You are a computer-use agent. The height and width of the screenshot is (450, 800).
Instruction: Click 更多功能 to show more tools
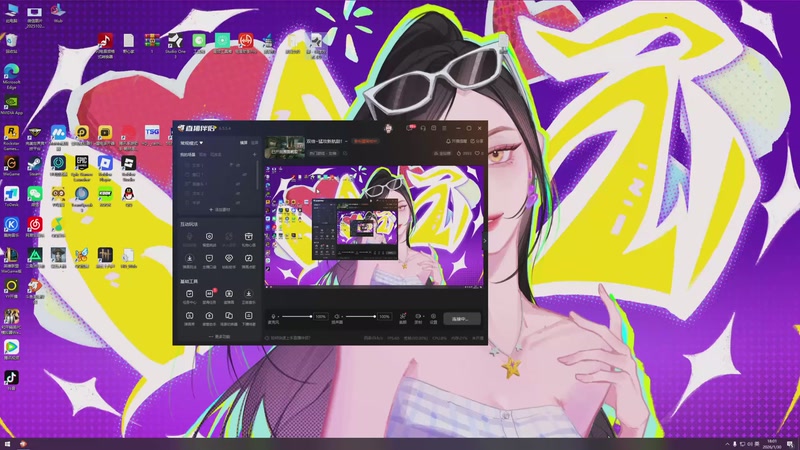[219, 337]
